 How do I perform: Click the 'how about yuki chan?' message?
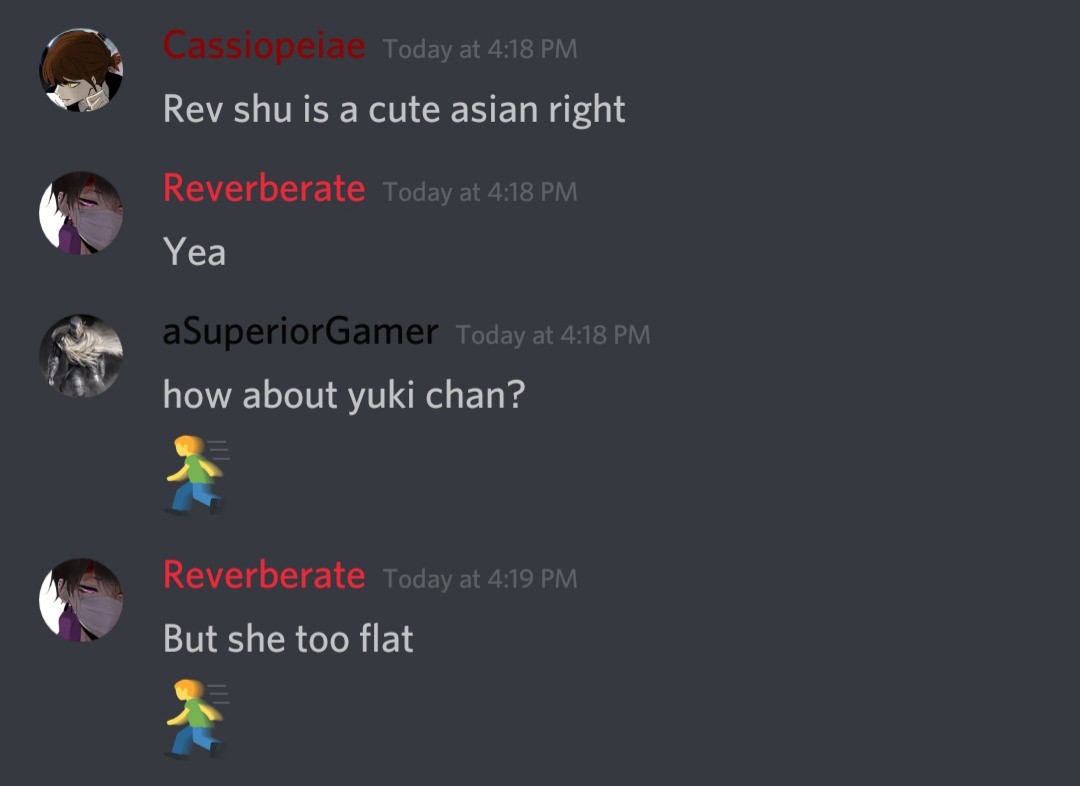coord(344,395)
